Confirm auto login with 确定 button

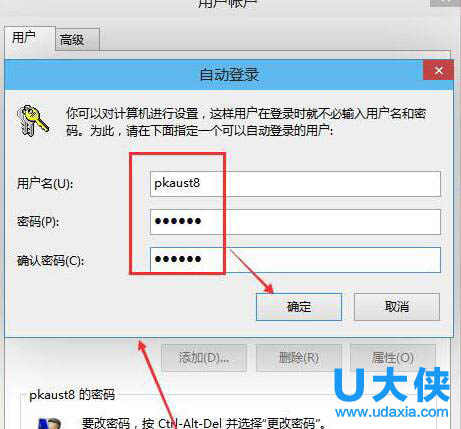click(x=299, y=307)
